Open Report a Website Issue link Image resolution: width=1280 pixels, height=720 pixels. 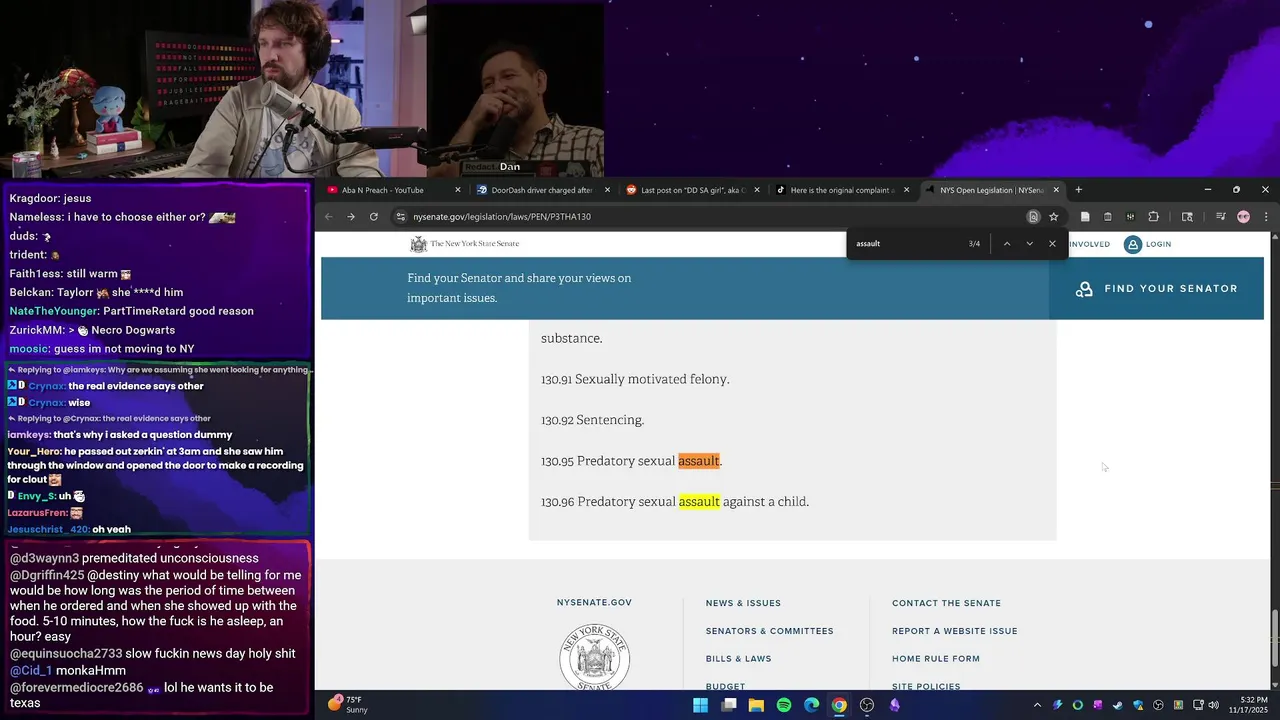[954, 631]
